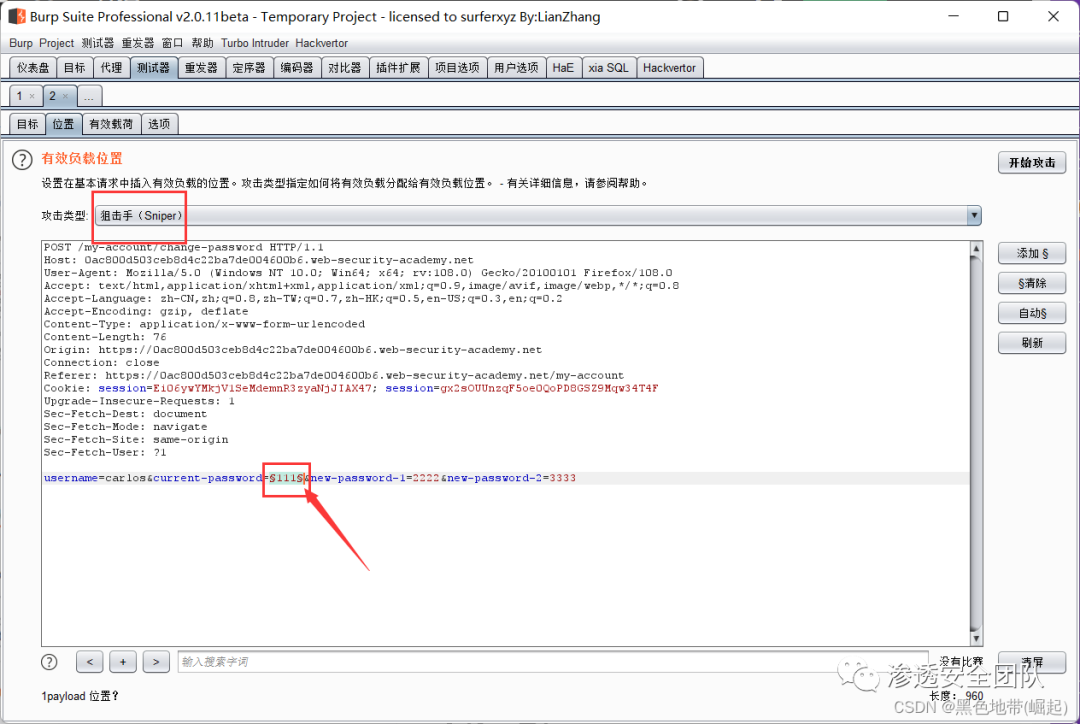The image size is (1080, 724).
Task: Open the Turbo Intruder menu
Action: pos(255,43)
